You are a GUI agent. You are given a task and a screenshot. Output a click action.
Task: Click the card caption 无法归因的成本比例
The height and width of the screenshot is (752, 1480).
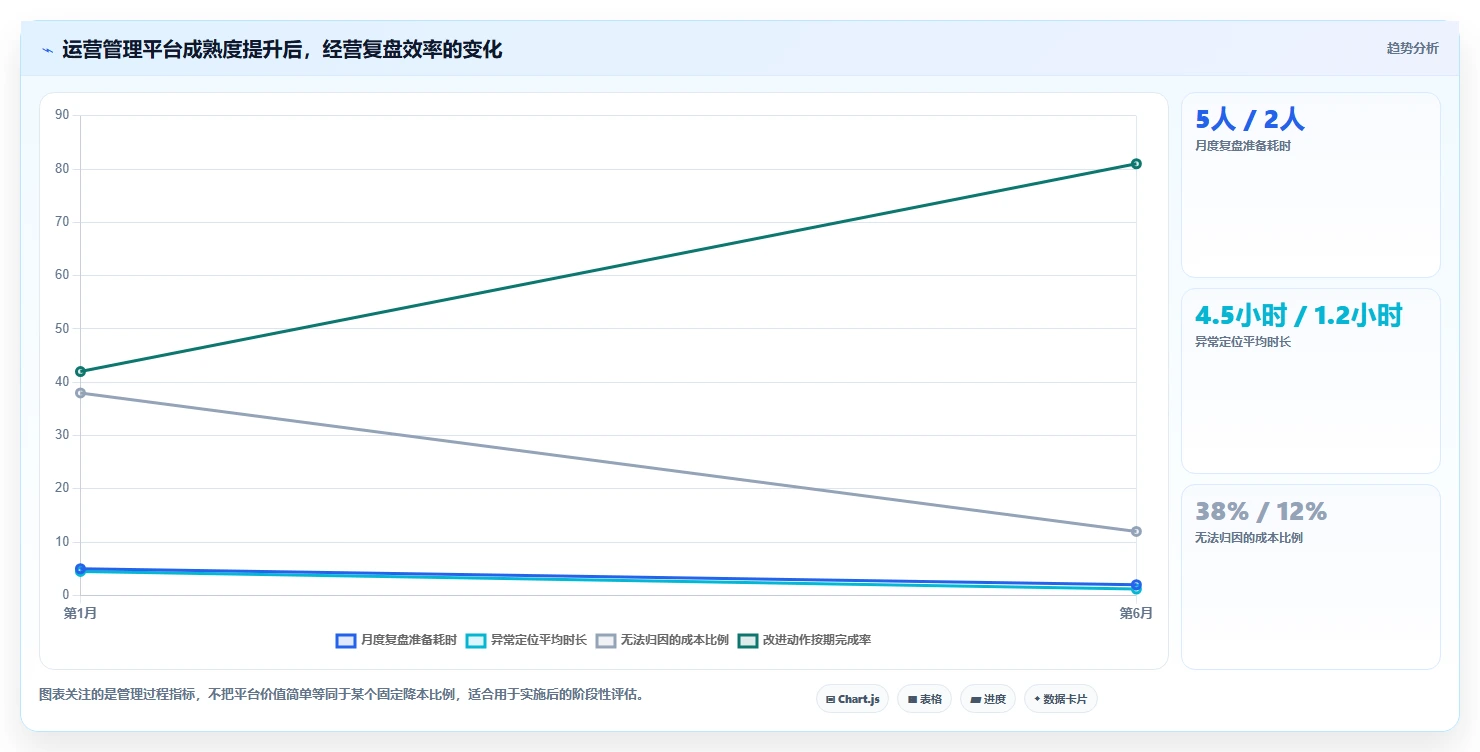click(x=1249, y=538)
